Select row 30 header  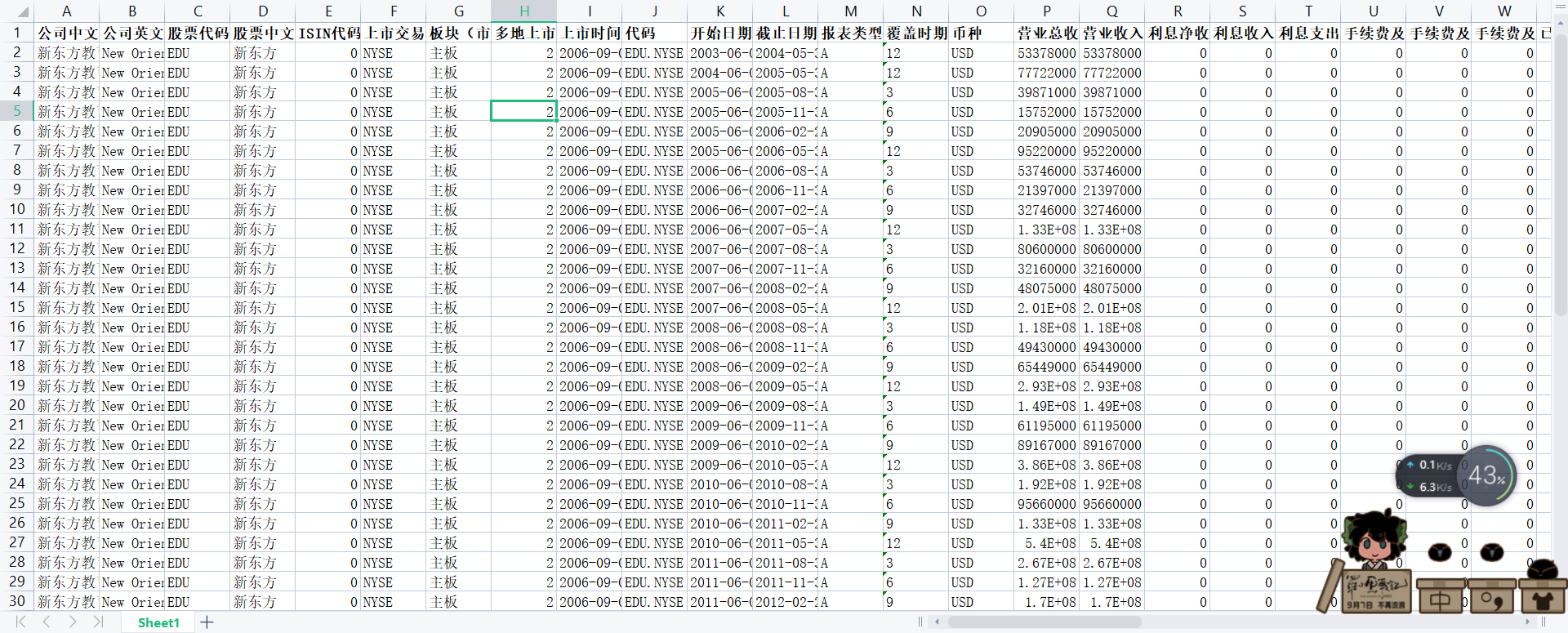tap(16, 601)
